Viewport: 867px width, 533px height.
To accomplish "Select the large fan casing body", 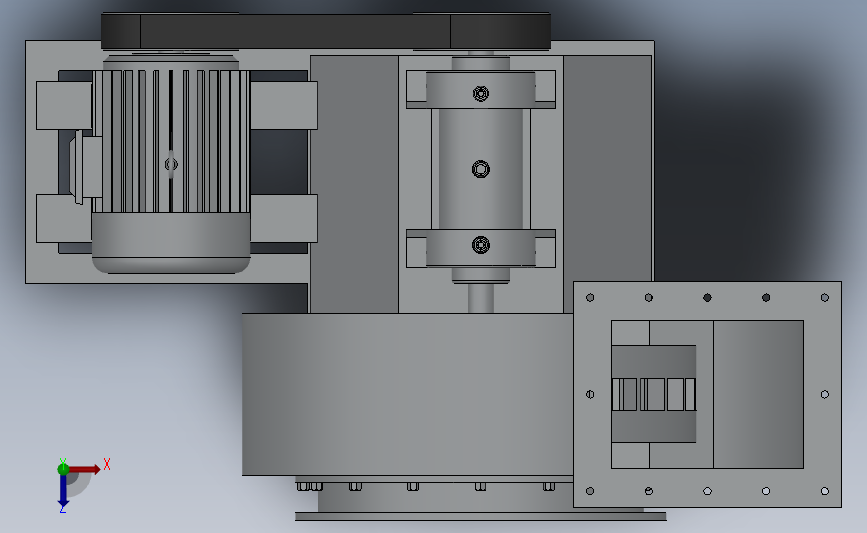I will point(408,394).
